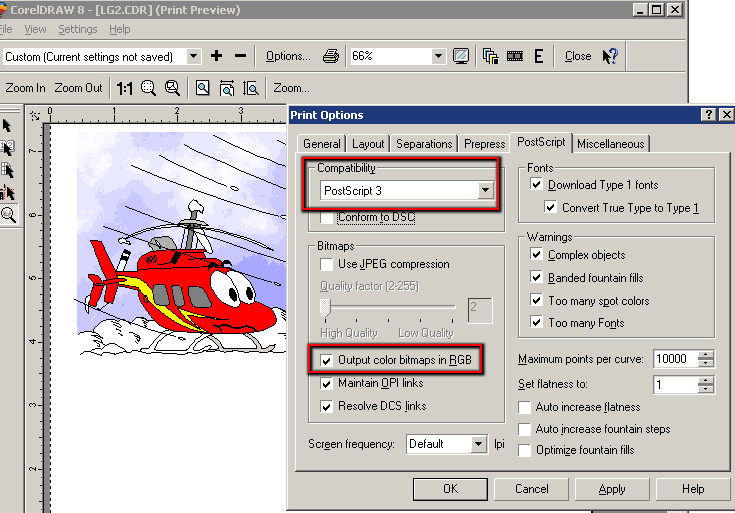Click the ruler origin corner icon

click(x=35, y=115)
